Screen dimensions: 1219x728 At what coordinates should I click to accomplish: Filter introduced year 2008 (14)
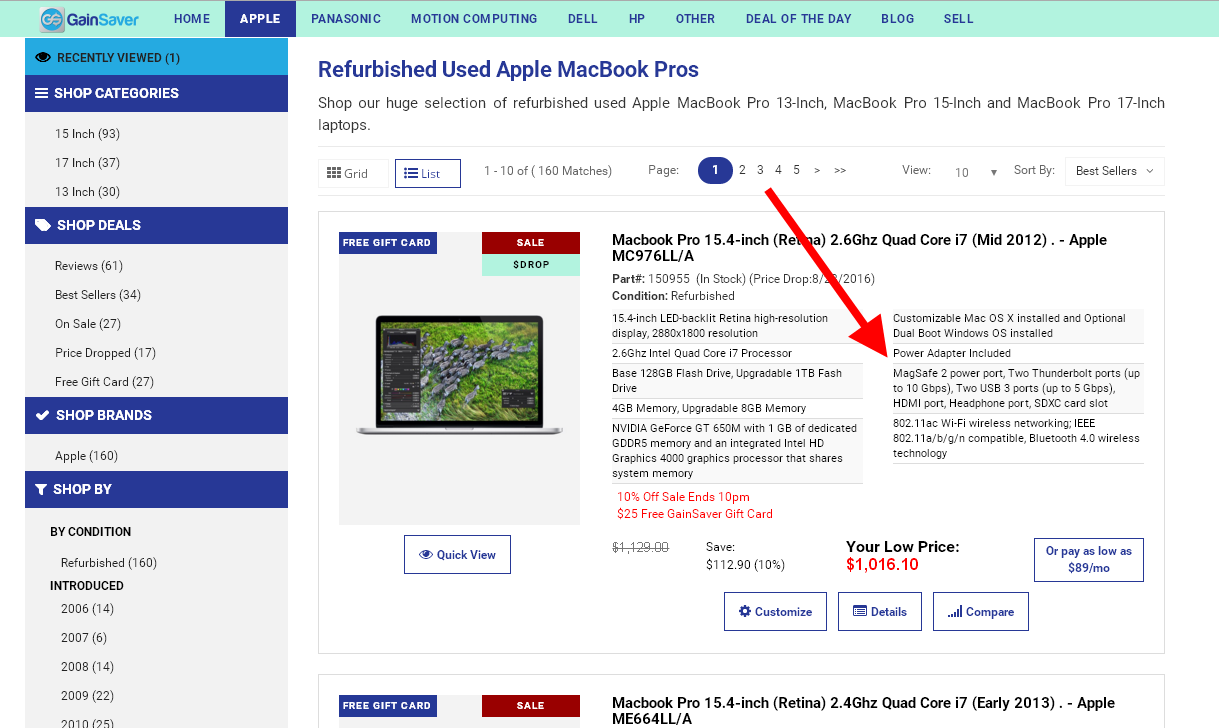[x=87, y=667]
